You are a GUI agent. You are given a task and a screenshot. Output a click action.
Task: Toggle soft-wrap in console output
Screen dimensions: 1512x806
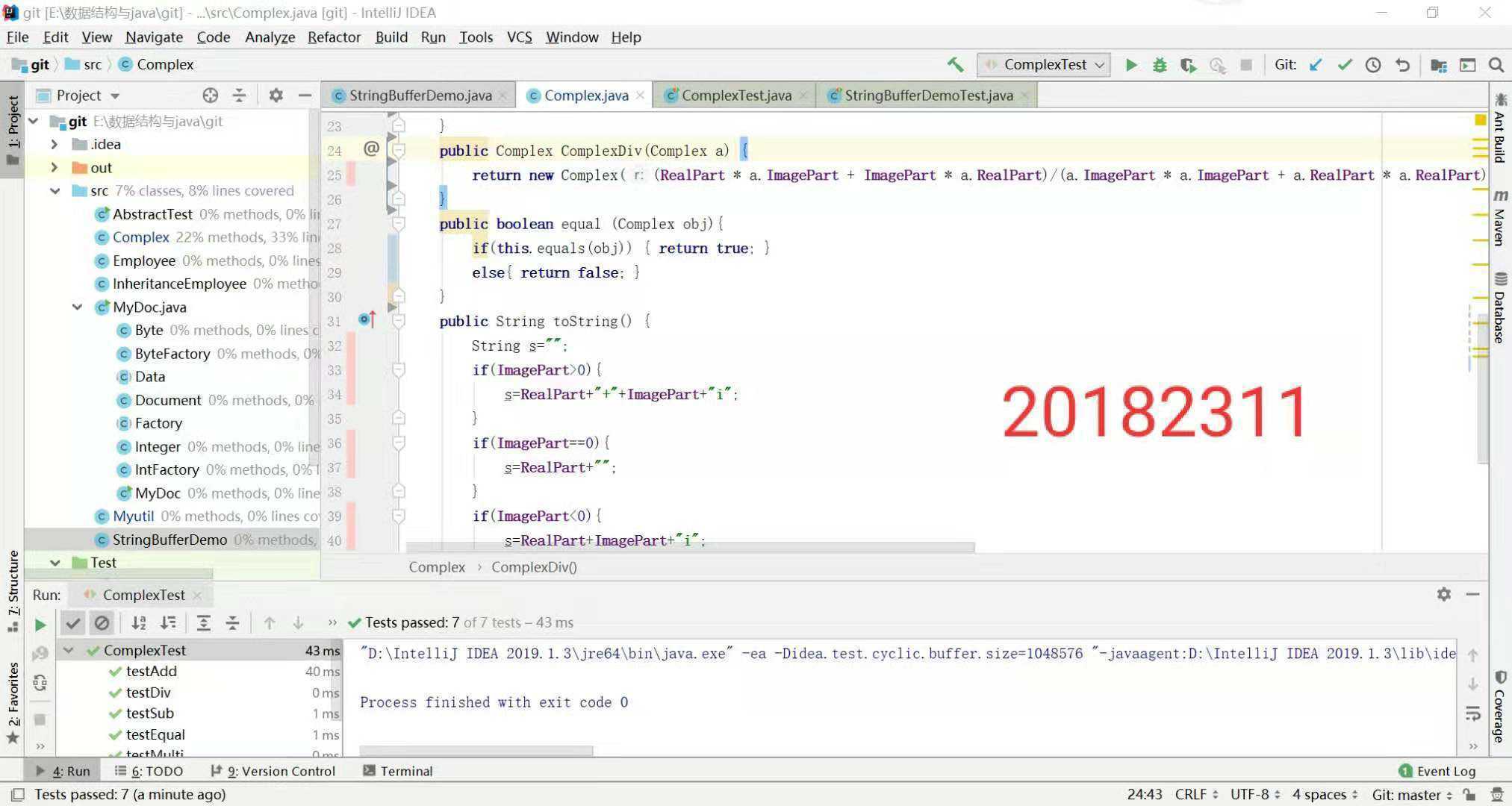[x=1472, y=713]
